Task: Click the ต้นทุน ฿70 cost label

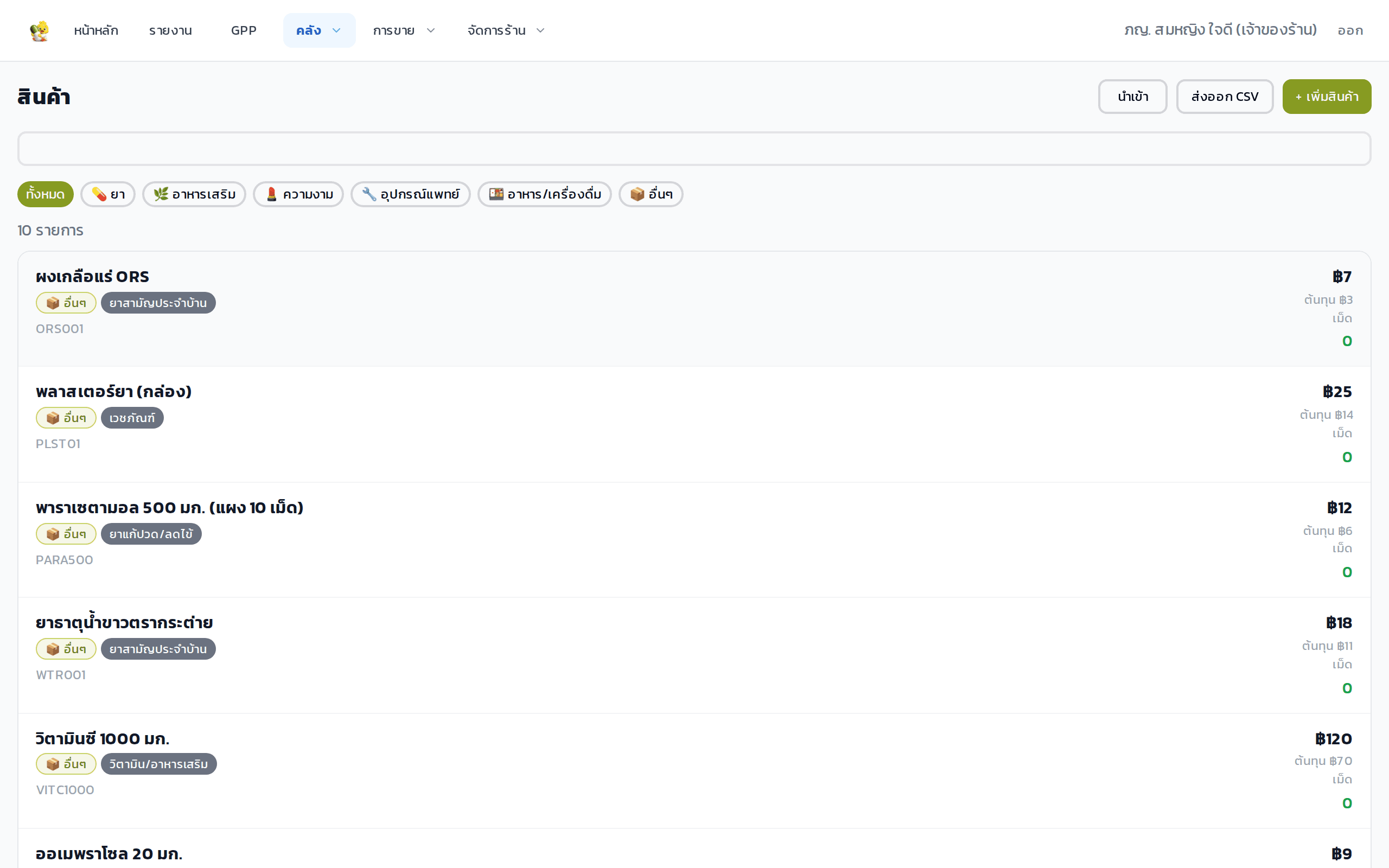Action: coord(1323,761)
